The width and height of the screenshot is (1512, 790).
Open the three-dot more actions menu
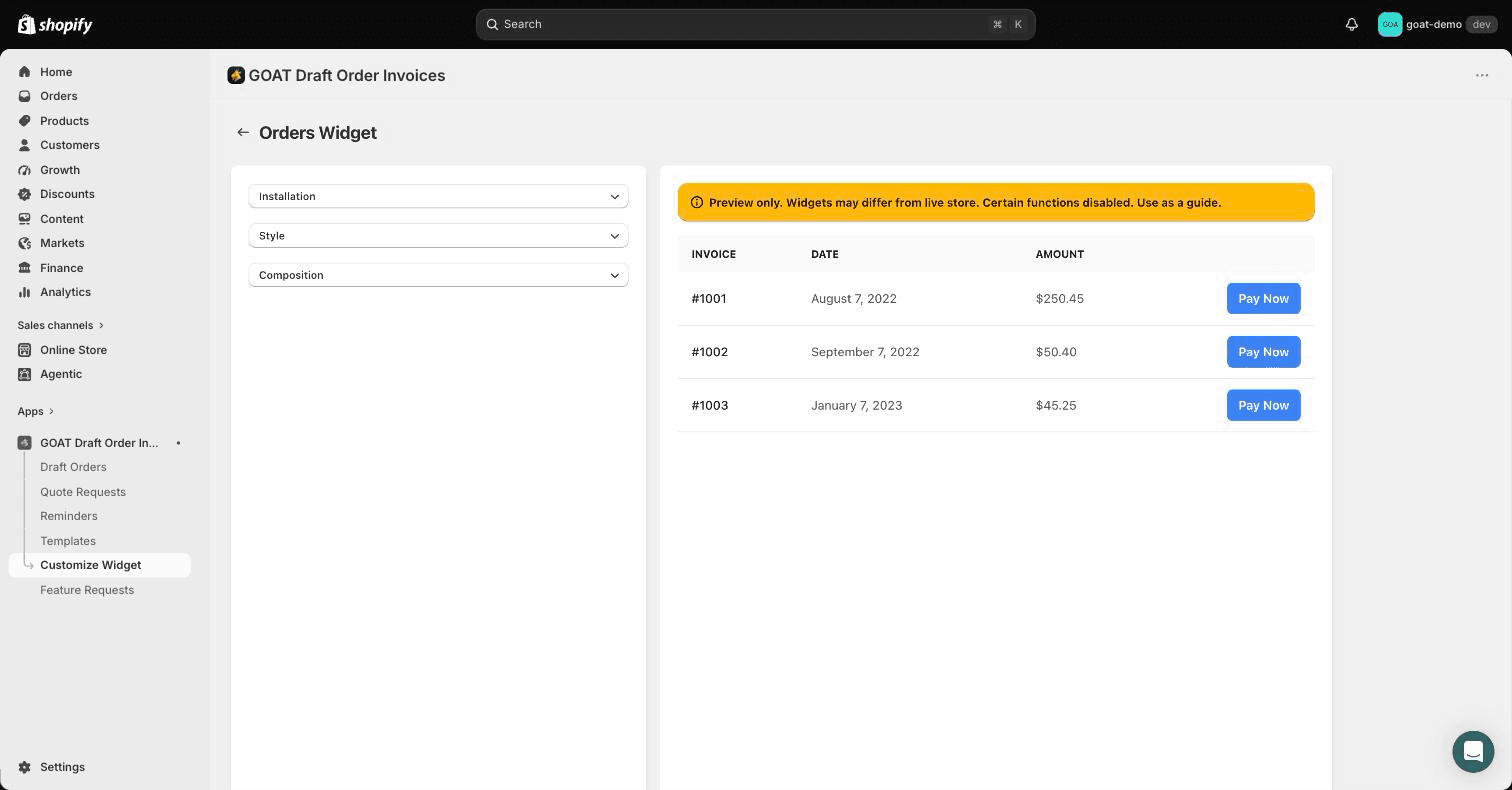[1482, 75]
